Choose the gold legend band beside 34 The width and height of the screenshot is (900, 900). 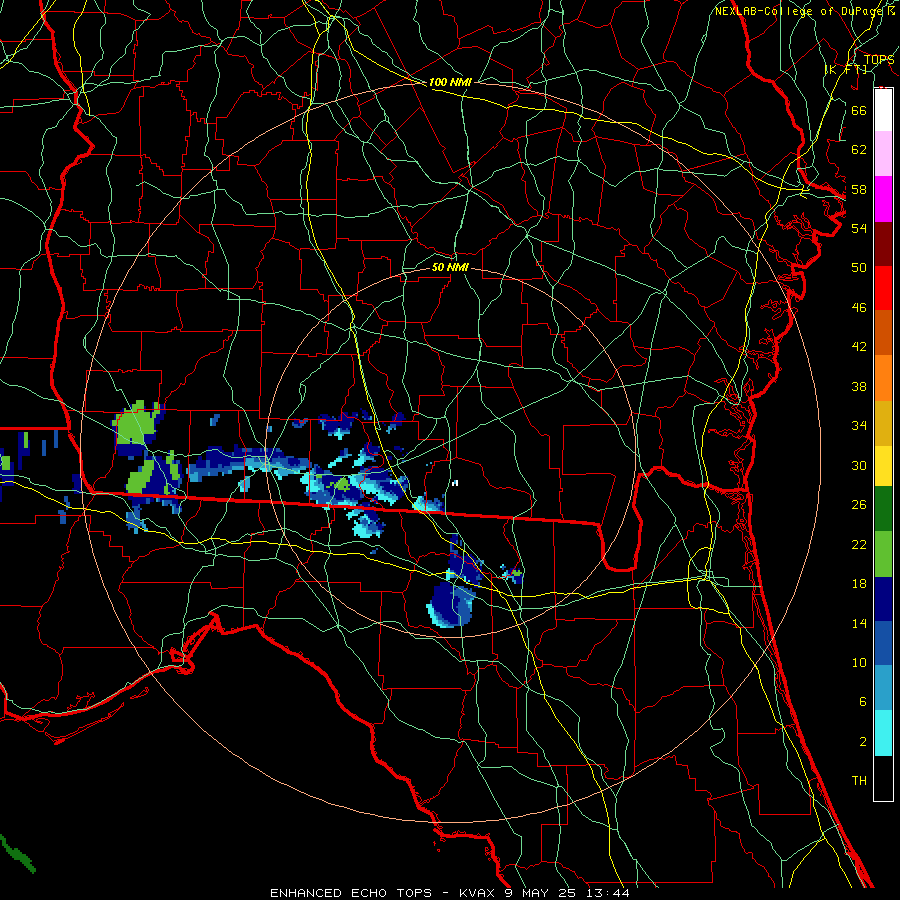883,423
